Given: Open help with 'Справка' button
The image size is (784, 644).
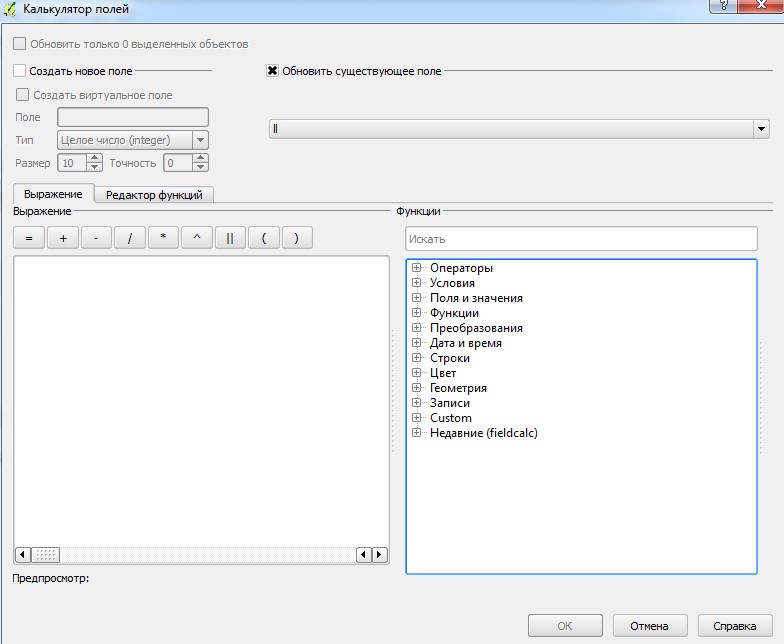Looking at the screenshot, I should 734,626.
